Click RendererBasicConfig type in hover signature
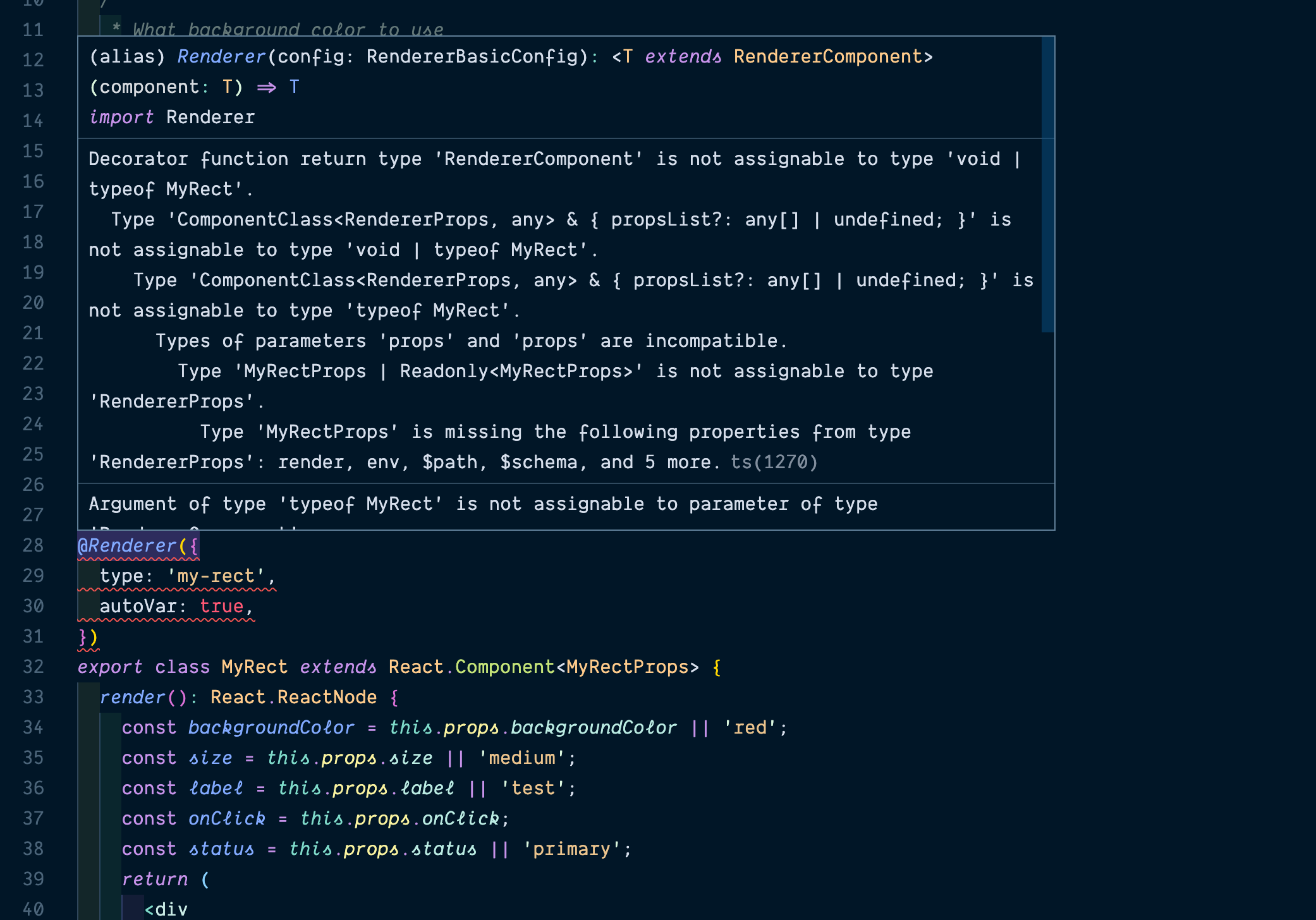Image resolution: width=1316 pixels, height=920 pixels. [x=472, y=57]
